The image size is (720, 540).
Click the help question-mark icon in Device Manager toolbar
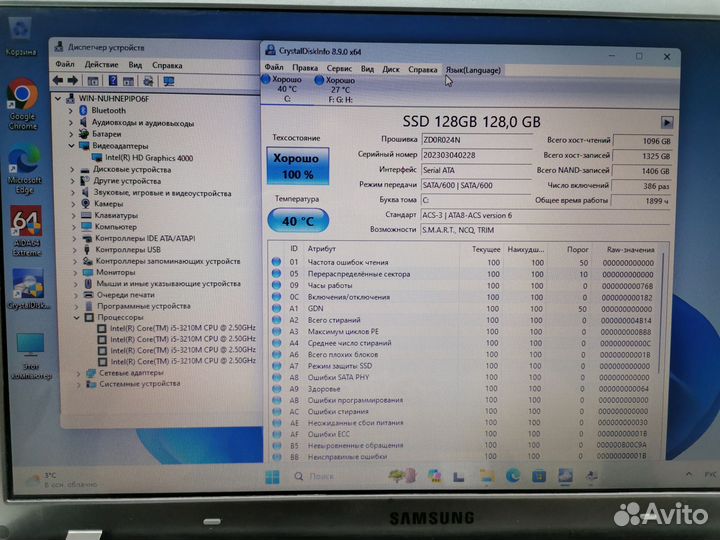coord(112,81)
